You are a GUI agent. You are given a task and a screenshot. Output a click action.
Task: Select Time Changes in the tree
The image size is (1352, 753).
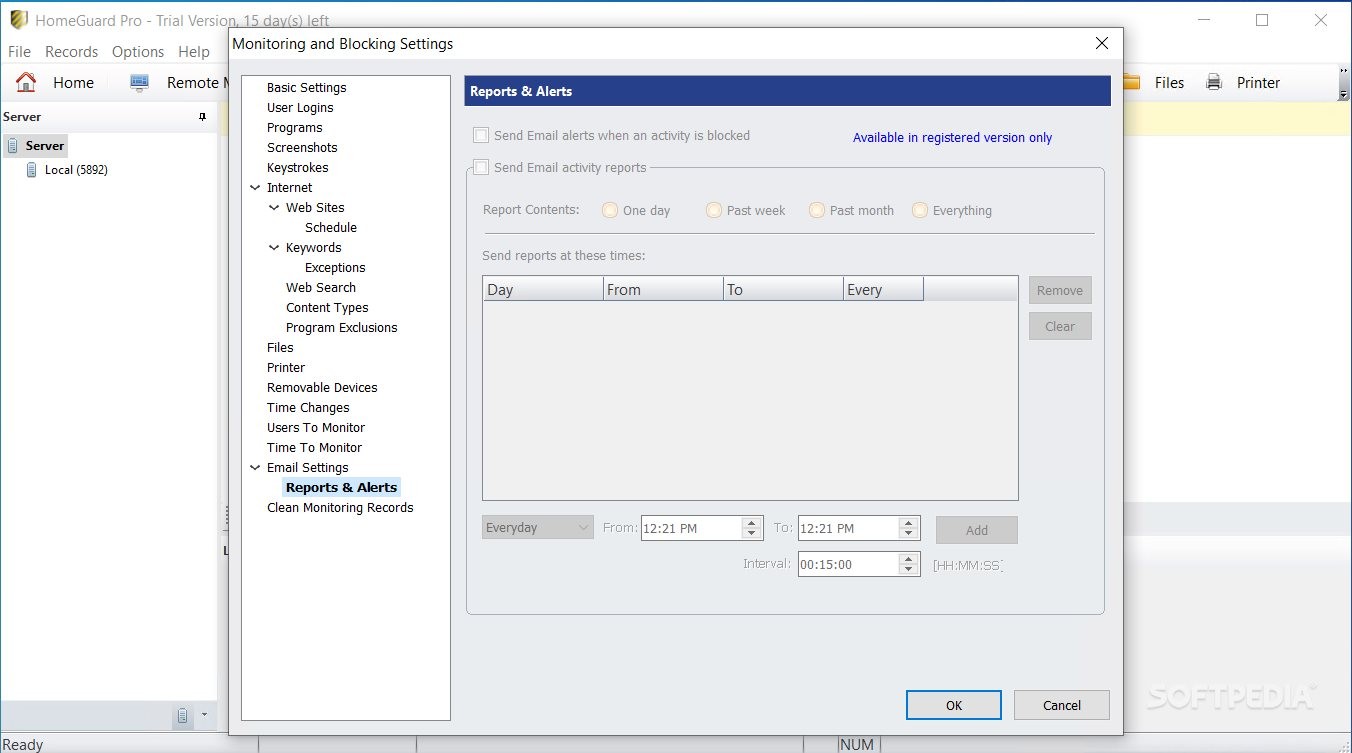coord(308,408)
